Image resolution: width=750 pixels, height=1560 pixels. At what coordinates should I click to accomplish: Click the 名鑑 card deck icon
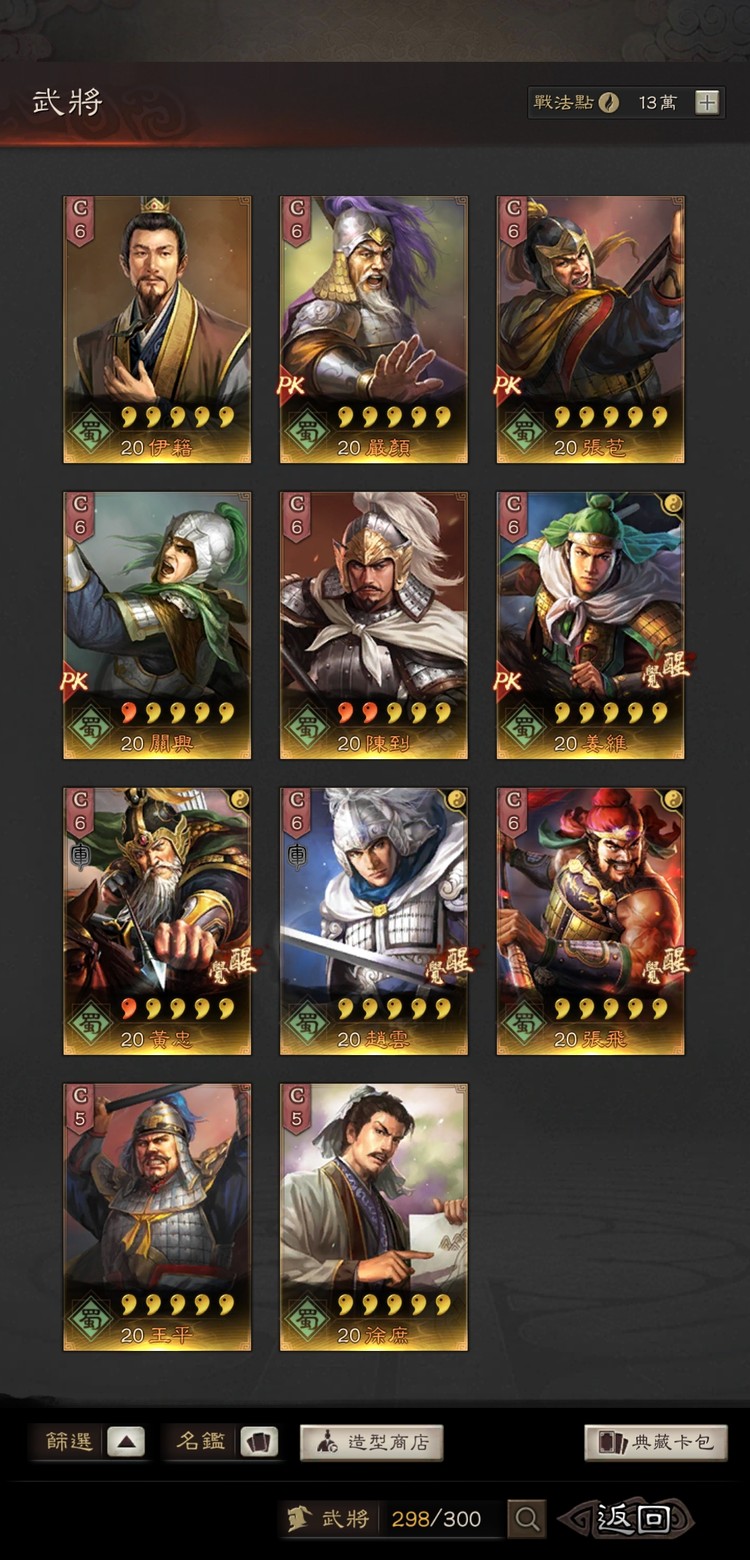click(x=260, y=1442)
